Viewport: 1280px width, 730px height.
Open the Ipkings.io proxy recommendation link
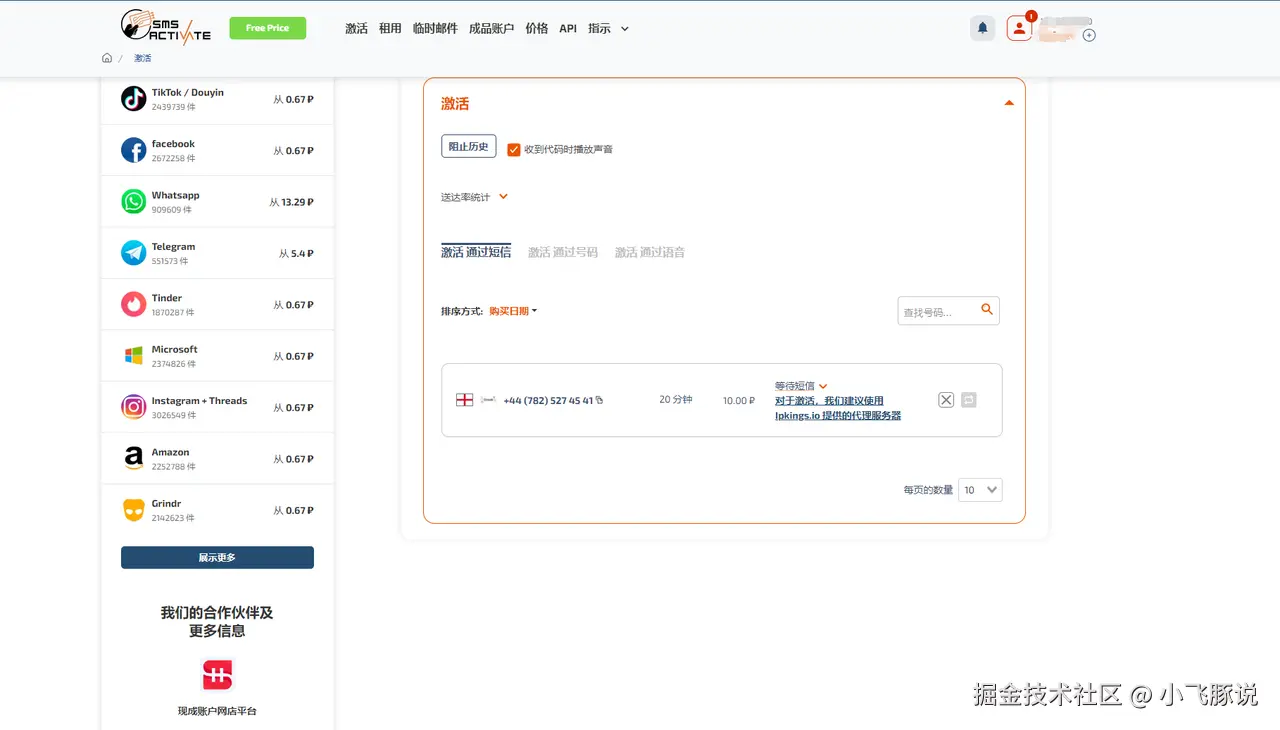tap(838, 408)
